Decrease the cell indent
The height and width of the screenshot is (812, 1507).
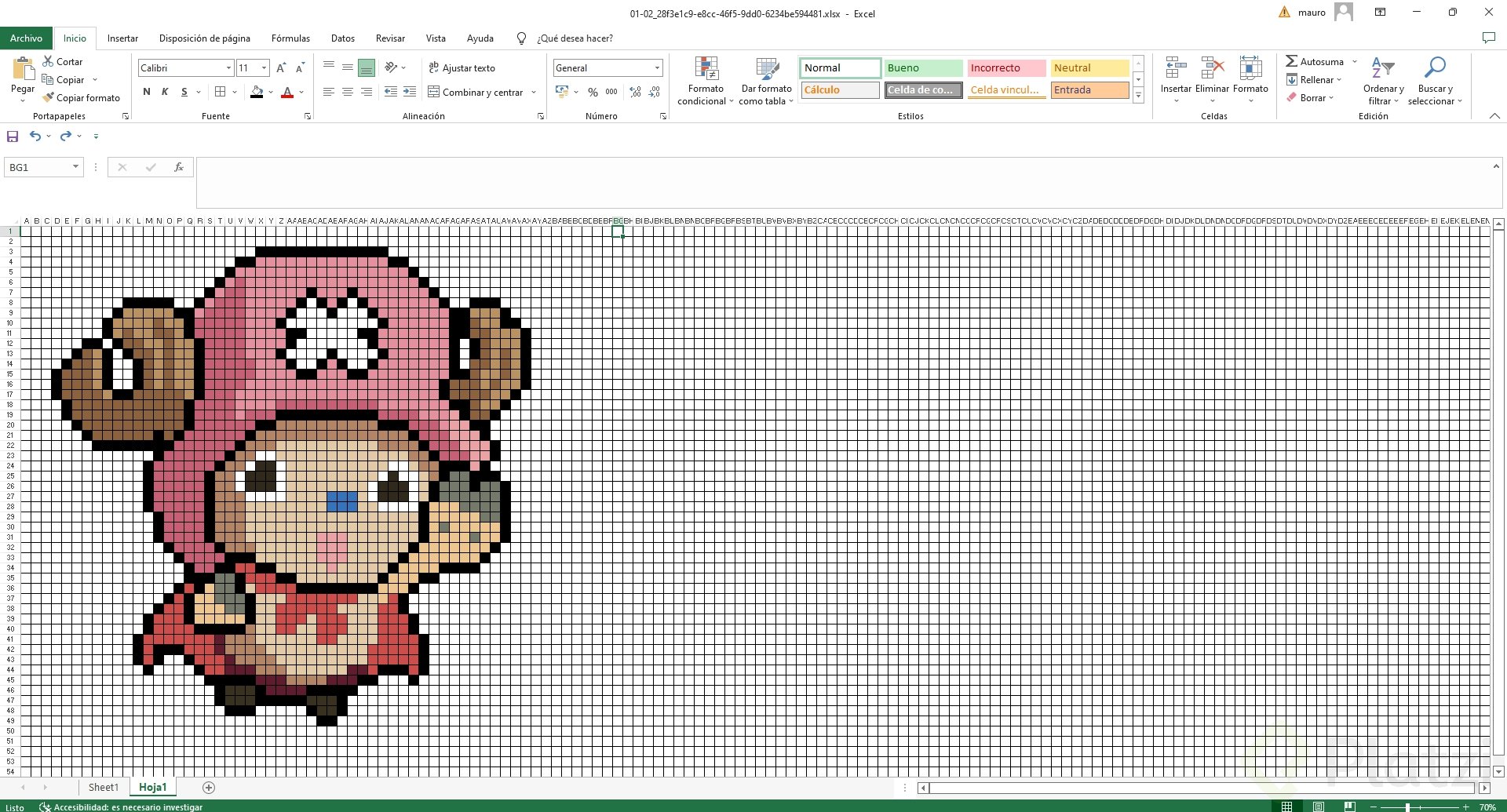(391, 92)
